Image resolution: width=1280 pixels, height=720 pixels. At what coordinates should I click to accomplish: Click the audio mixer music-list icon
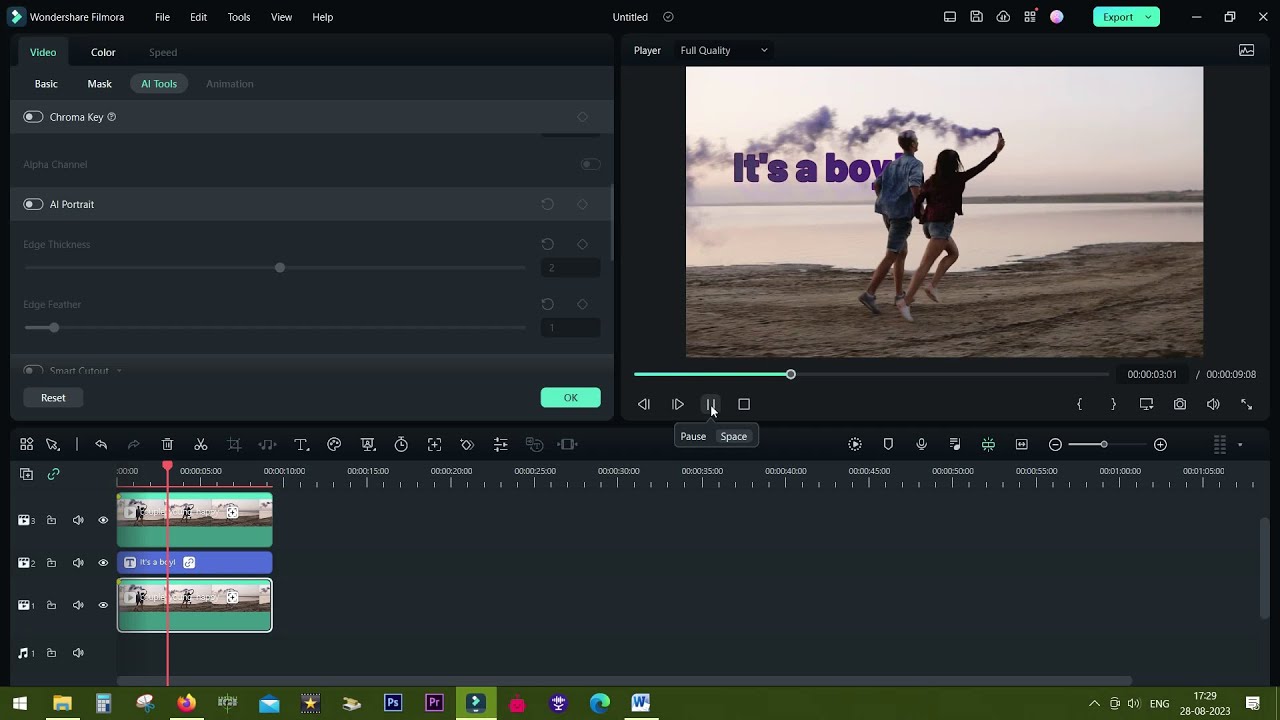(955, 444)
